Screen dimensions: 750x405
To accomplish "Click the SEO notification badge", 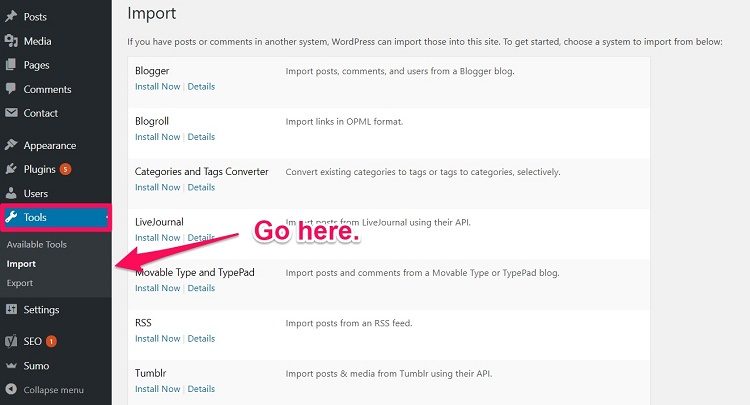I will 51,341.
